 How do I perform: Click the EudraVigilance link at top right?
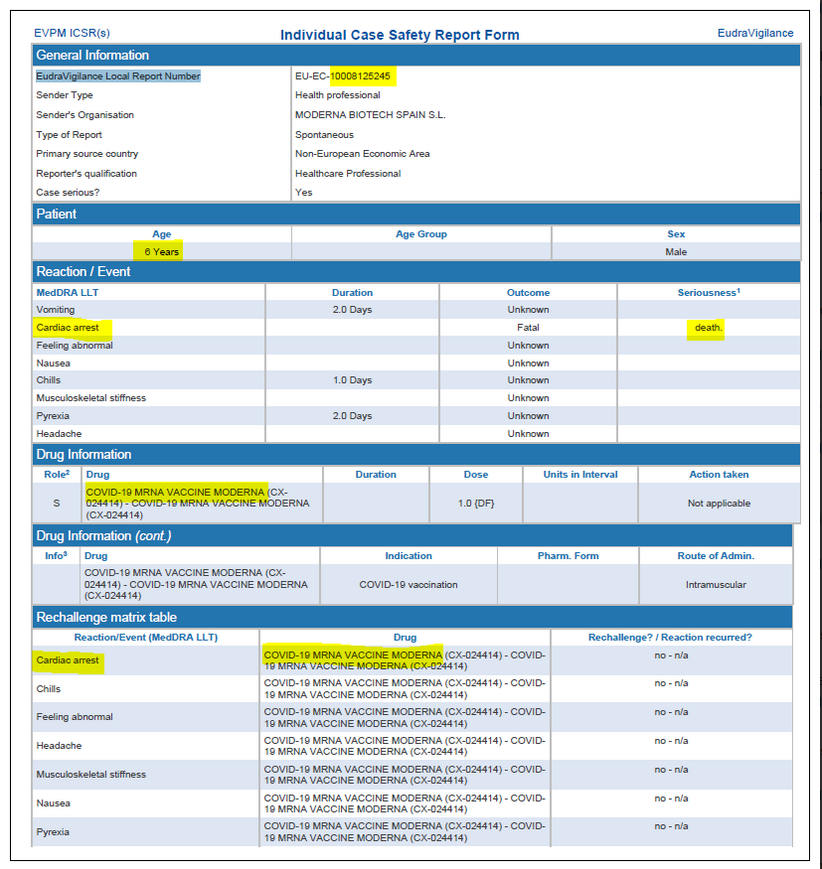tap(755, 33)
